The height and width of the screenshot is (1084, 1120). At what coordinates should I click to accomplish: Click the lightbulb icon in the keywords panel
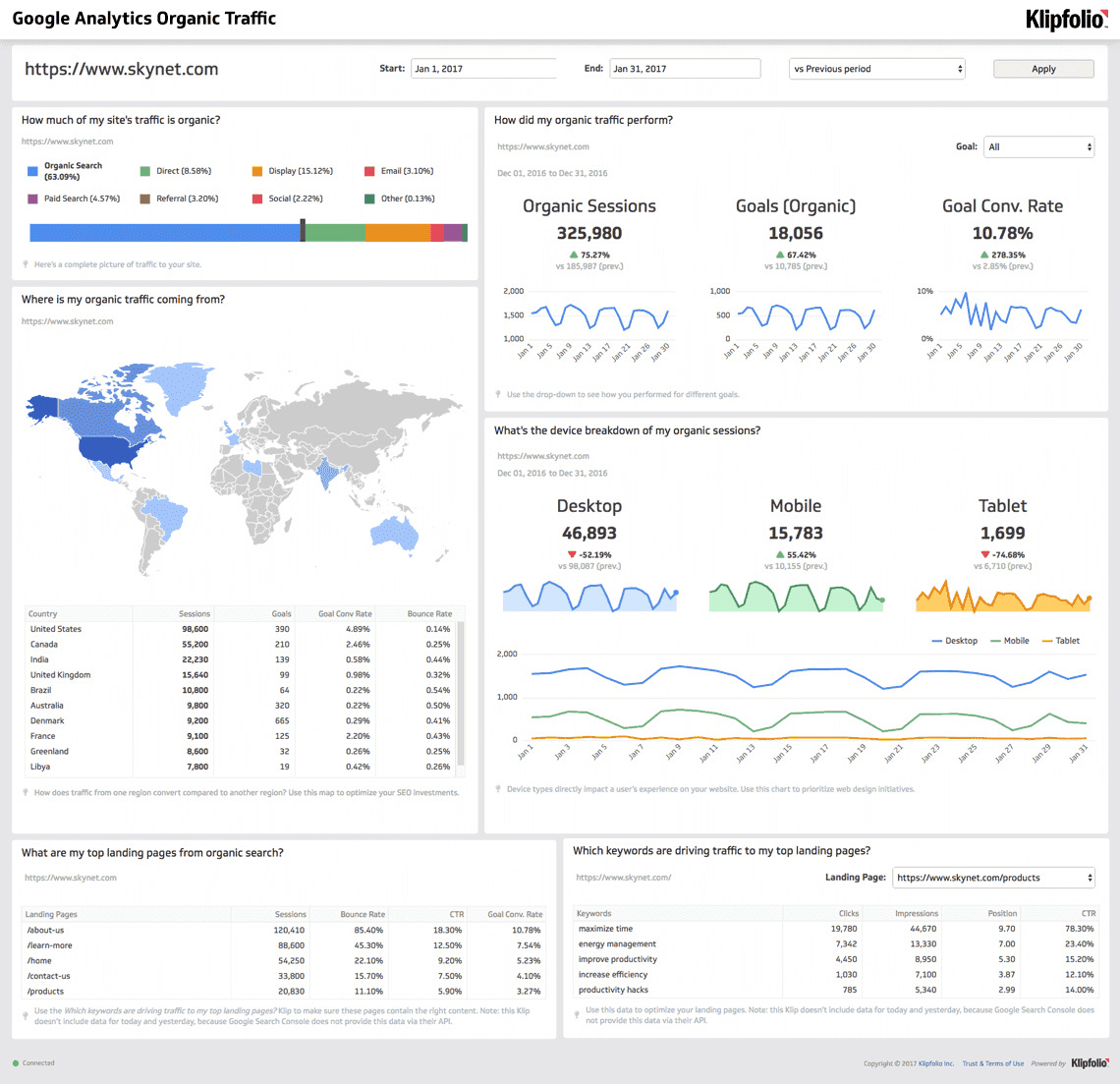[577, 1014]
